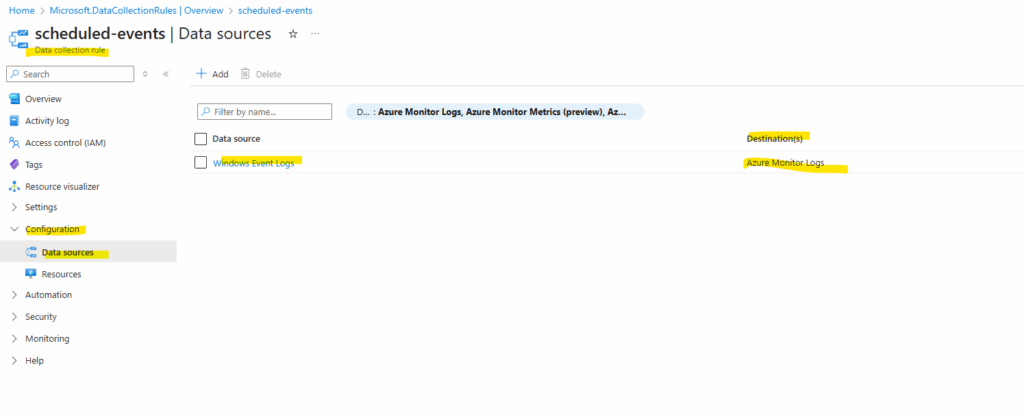1024x415 pixels.
Task: Collapse the Configuration section
Action: point(14,229)
